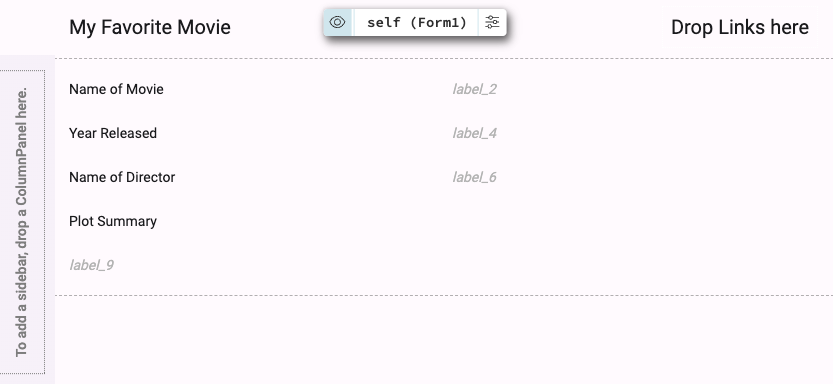Select the label_9 placeholder component
833x384 pixels.
click(x=91, y=265)
